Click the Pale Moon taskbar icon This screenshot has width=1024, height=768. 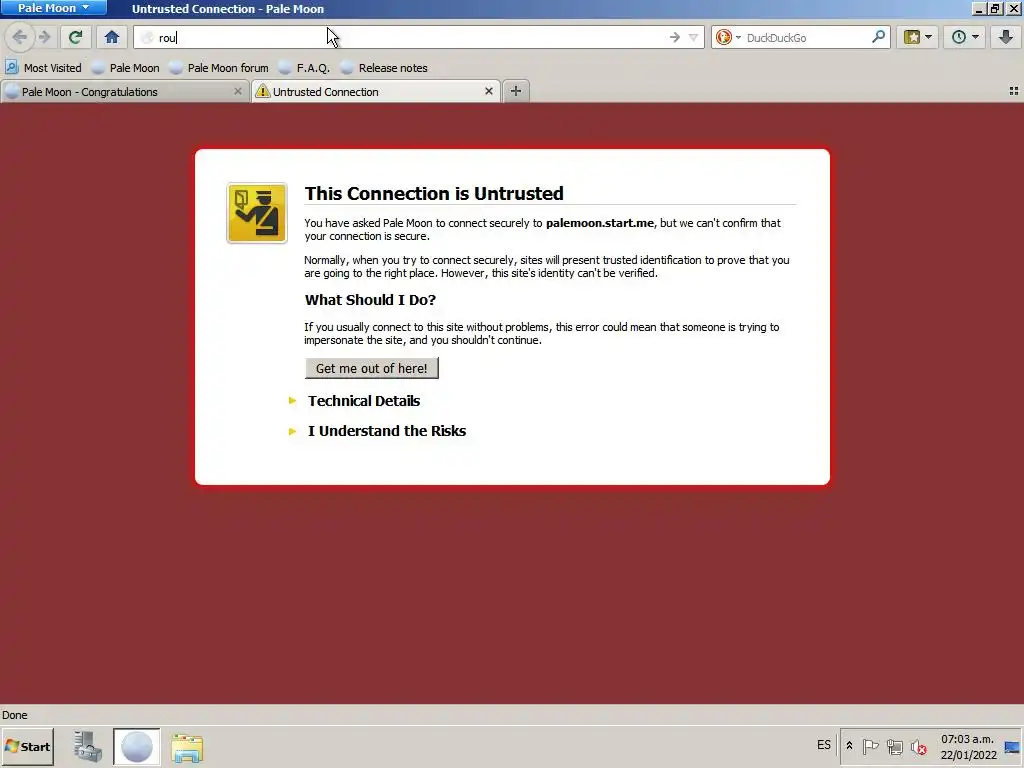click(136, 746)
